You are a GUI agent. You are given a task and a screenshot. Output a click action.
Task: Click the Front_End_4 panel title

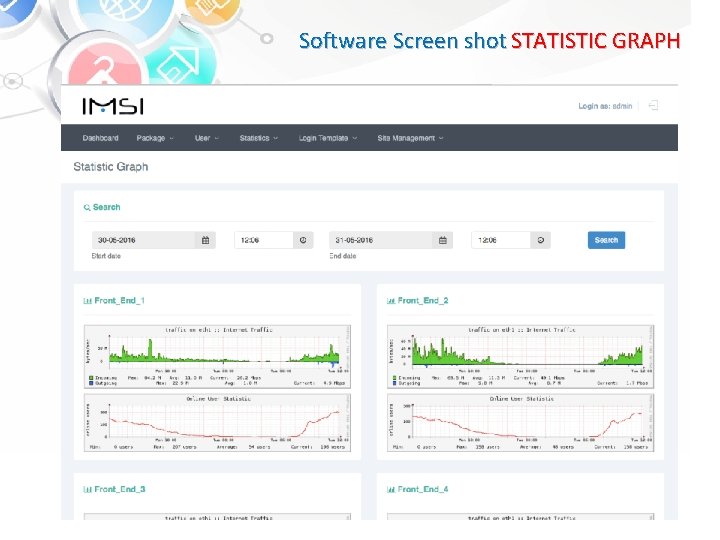point(423,489)
